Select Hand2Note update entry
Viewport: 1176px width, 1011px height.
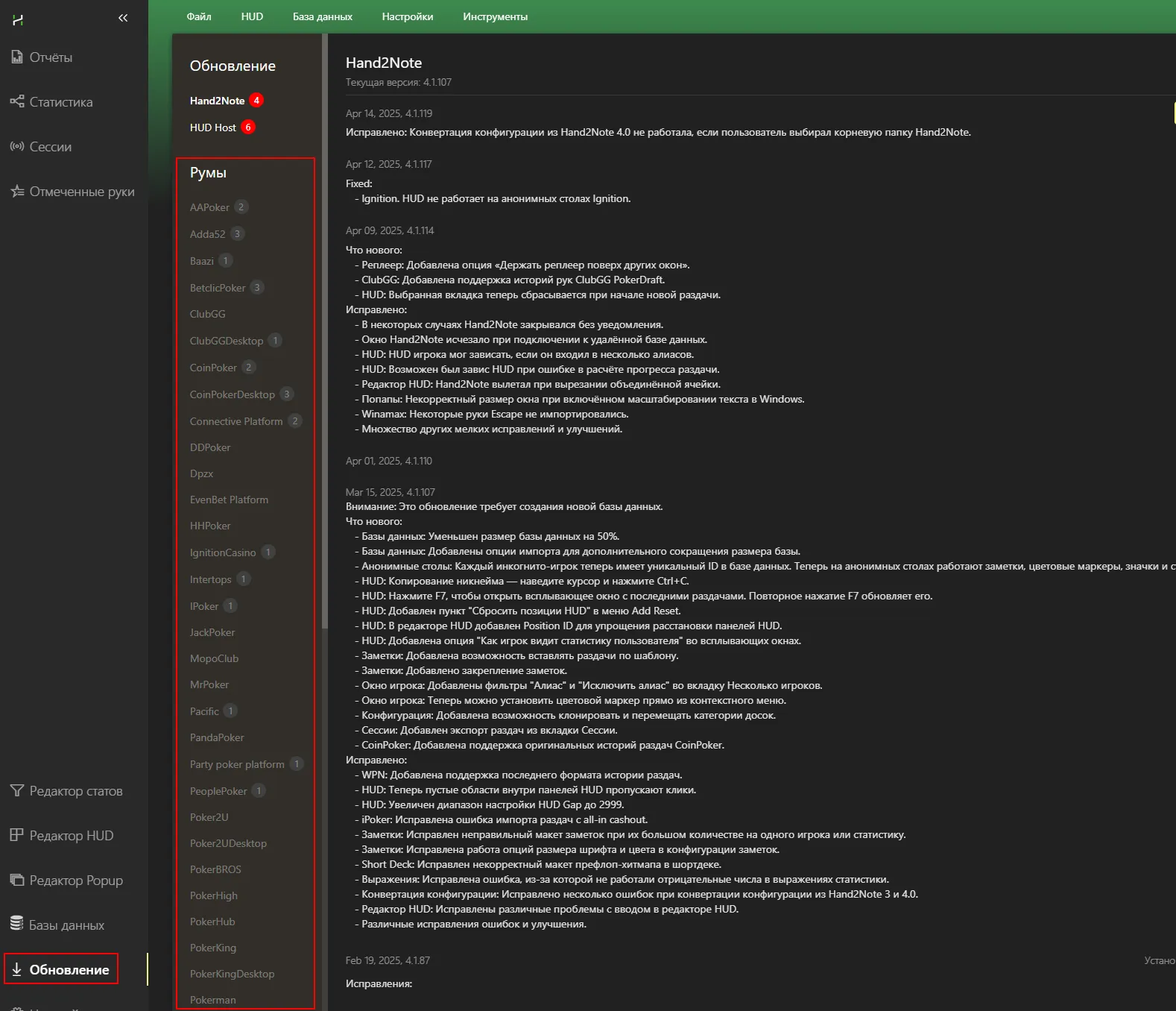pos(217,101)
